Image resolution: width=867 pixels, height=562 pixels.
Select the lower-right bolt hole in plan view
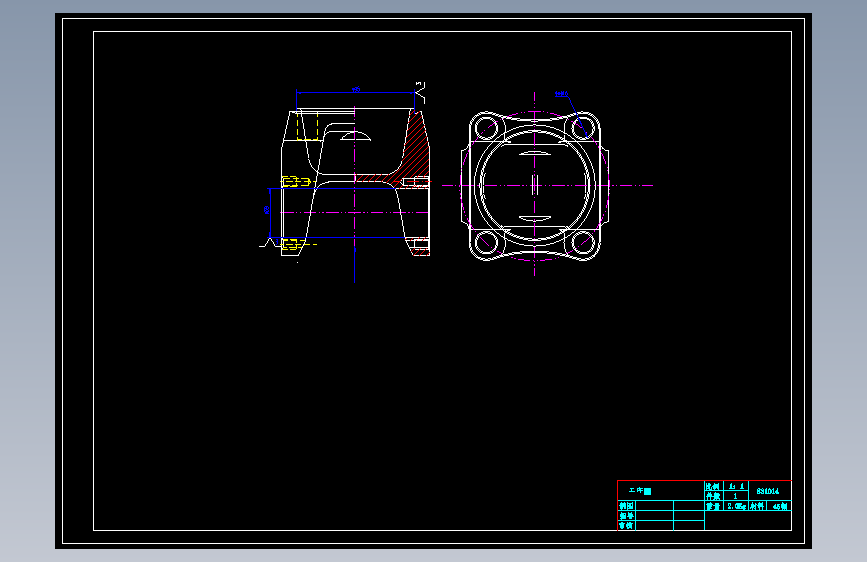(583, 242)
